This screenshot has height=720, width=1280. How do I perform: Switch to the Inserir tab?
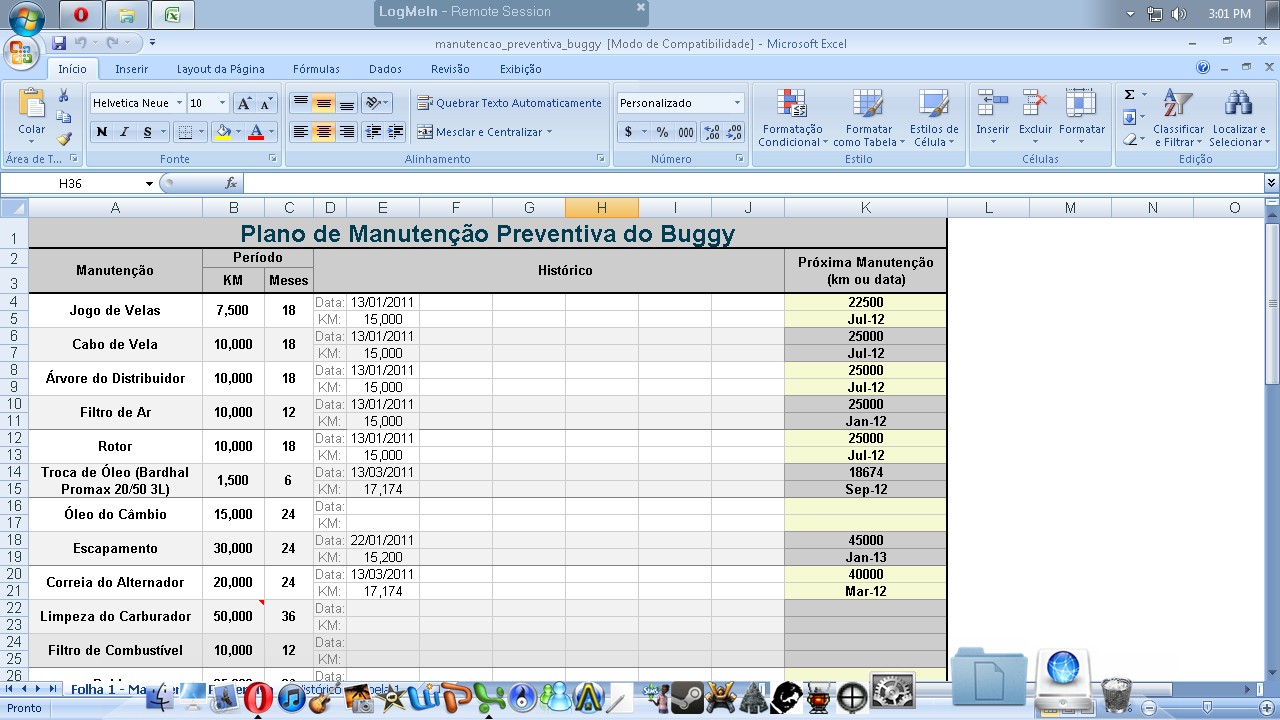coord(131,69)
